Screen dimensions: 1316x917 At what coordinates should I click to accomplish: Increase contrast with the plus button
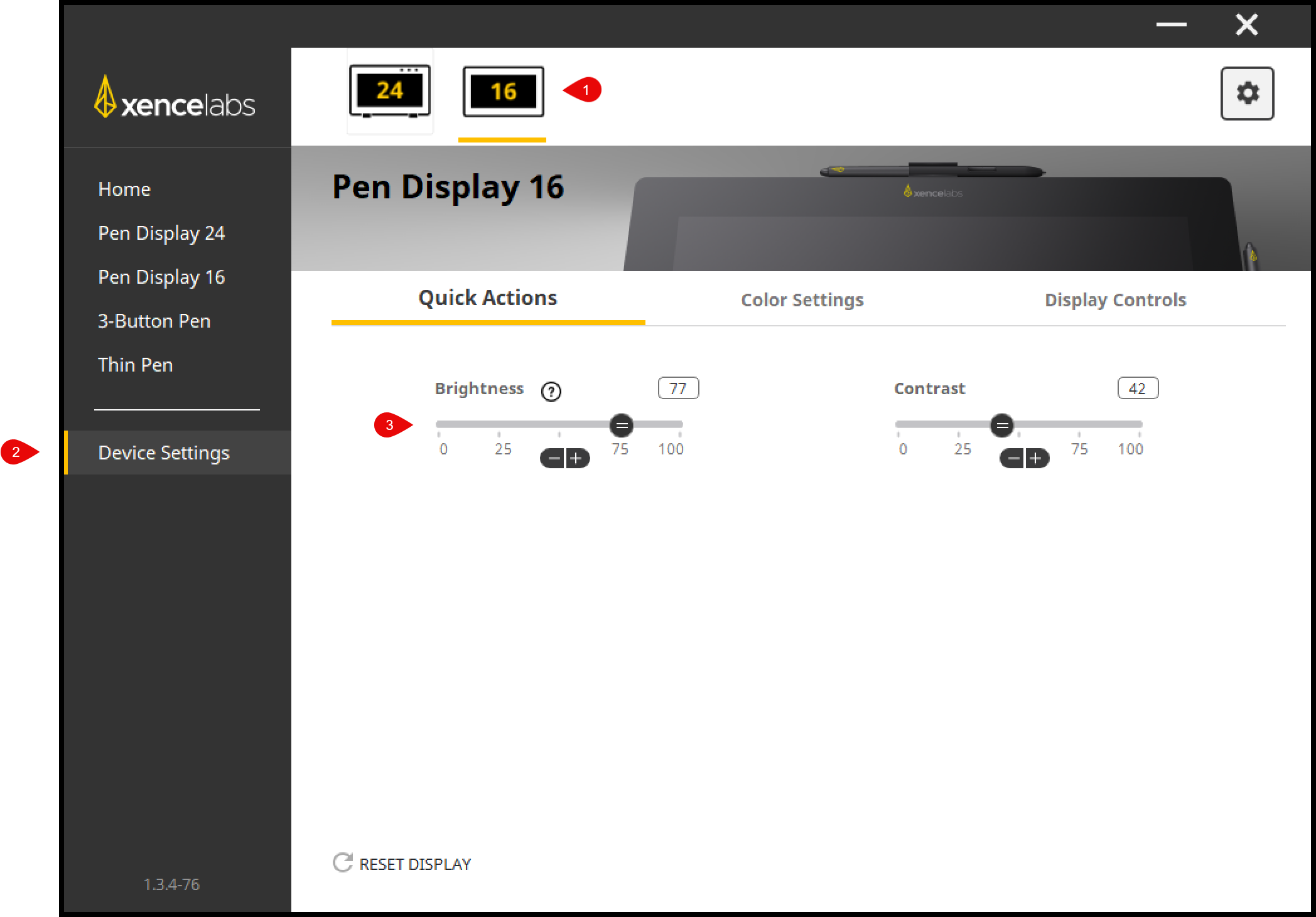click(x=1036, y=459)
